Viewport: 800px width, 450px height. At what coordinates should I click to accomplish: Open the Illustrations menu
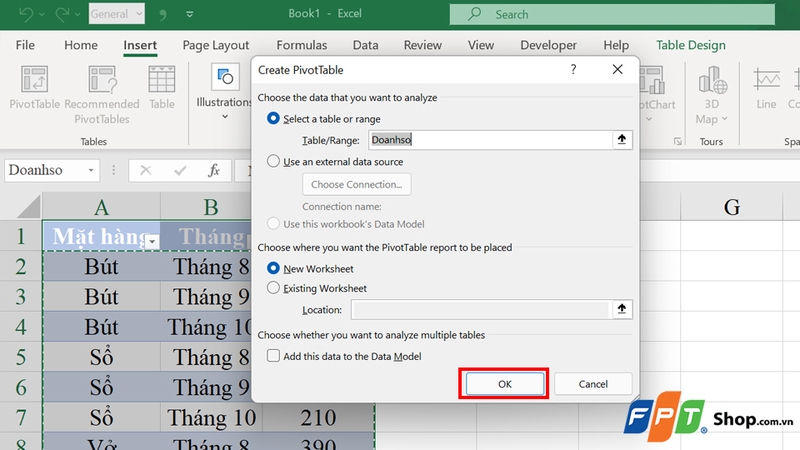point(224,92)
